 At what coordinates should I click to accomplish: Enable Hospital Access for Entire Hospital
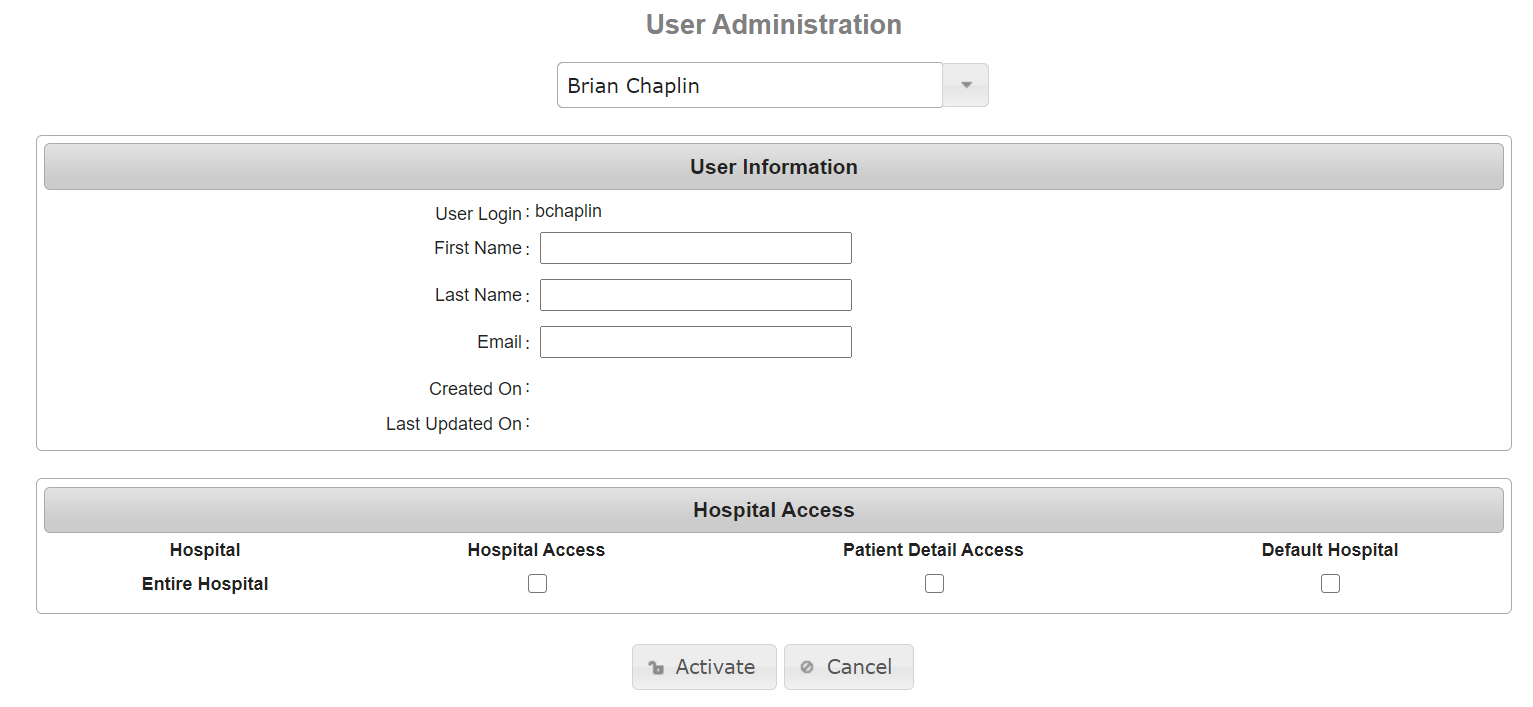click(x=538, y=584)
